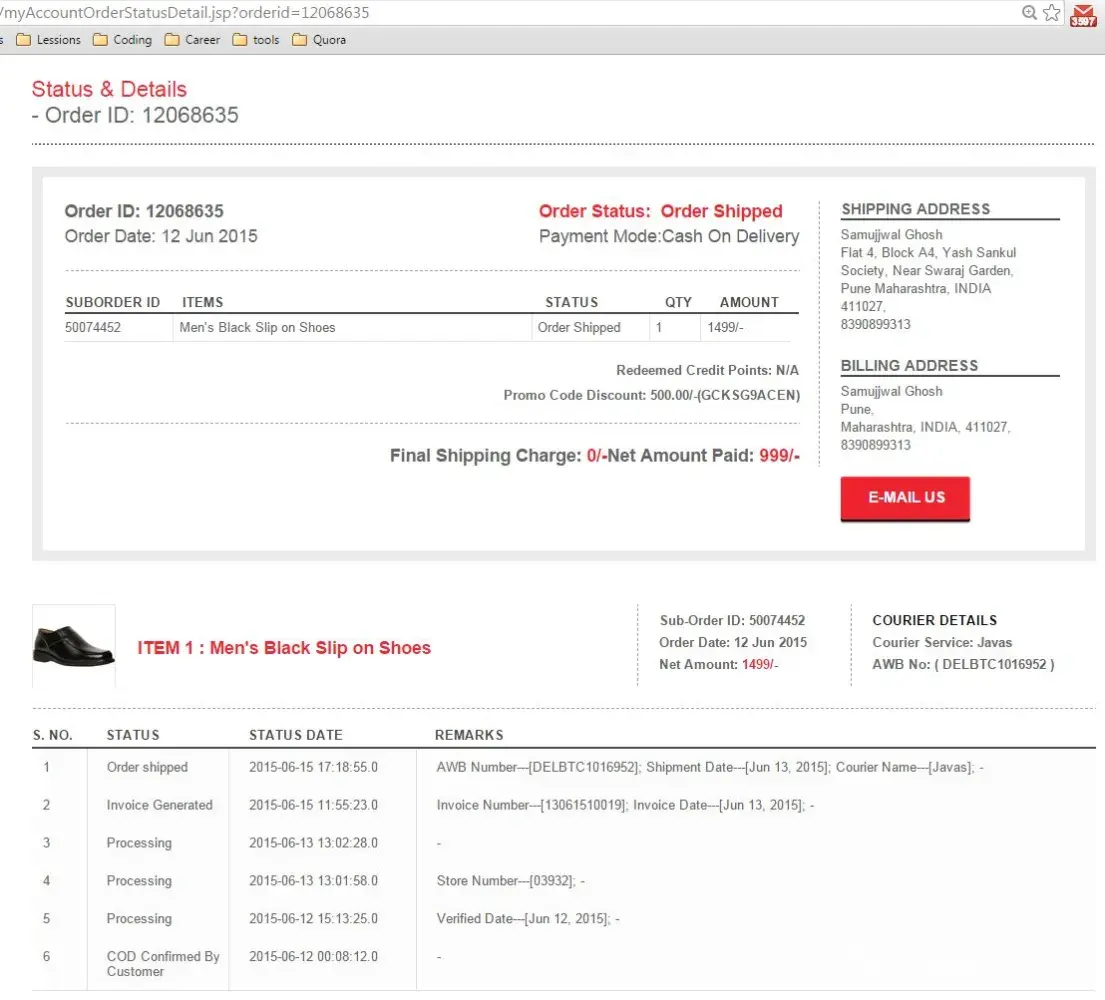Click the black shoe product thumbnail
The height and width of the screenshot is (1000, 1105).
click(x=73, y=646)
